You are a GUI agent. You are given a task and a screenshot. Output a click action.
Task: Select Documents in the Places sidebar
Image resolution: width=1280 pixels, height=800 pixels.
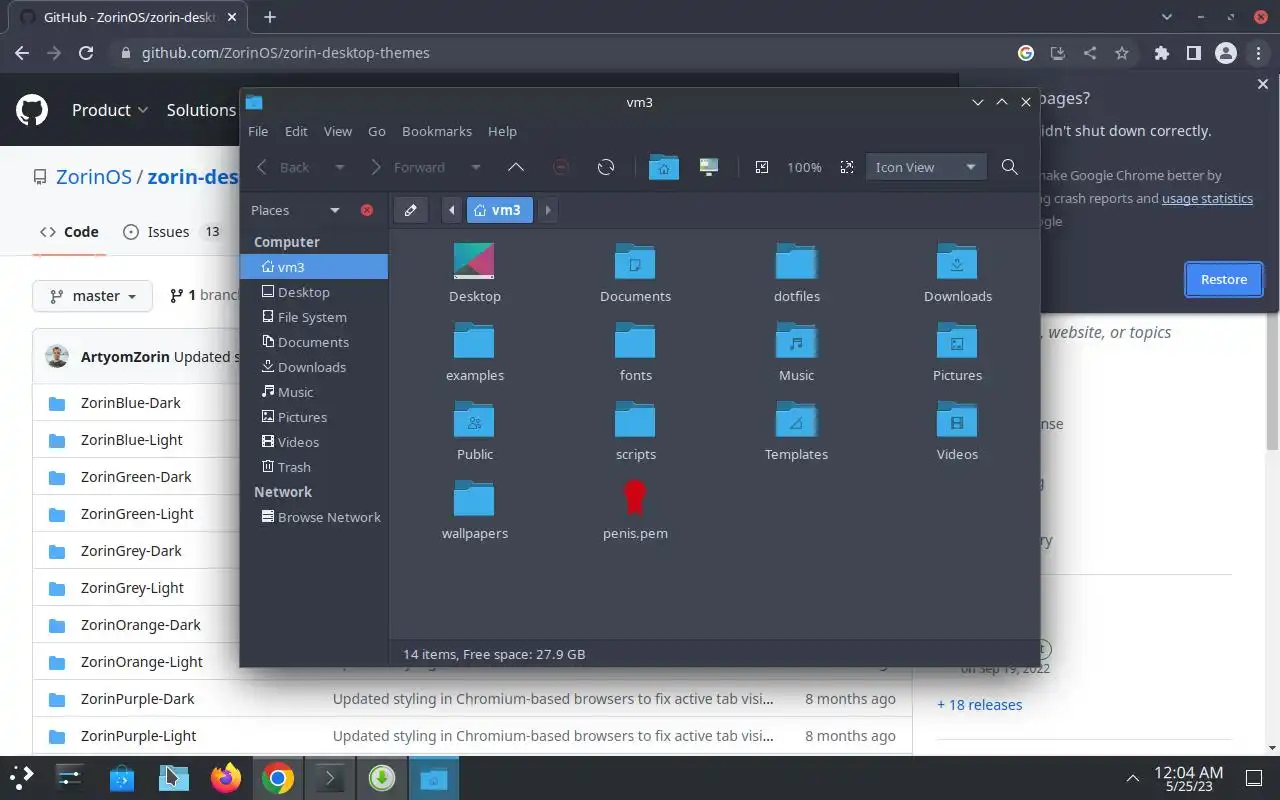(x=314, y=342)
